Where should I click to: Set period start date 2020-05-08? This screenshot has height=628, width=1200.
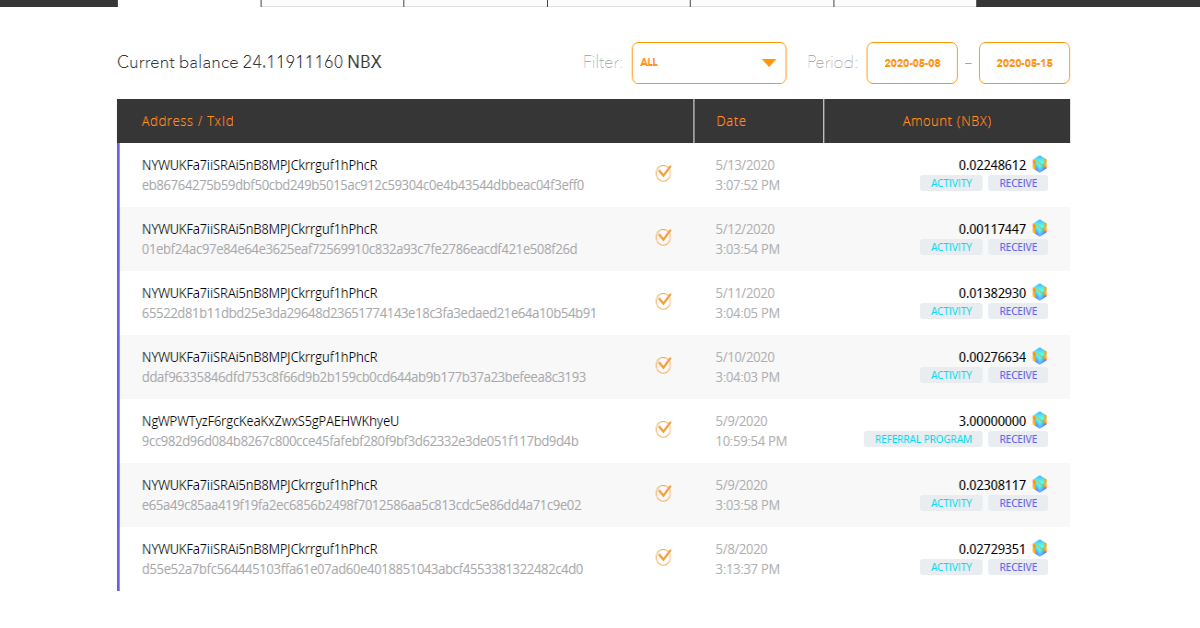click(912, 62)
